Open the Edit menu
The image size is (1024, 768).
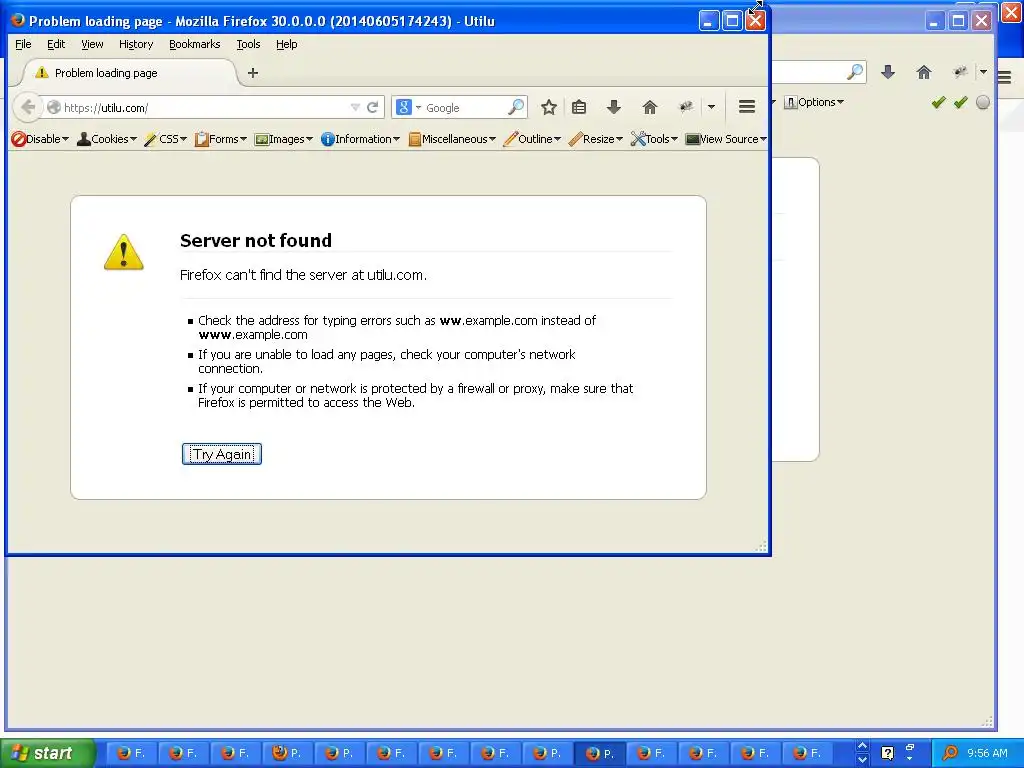click(x=56, y=44)
